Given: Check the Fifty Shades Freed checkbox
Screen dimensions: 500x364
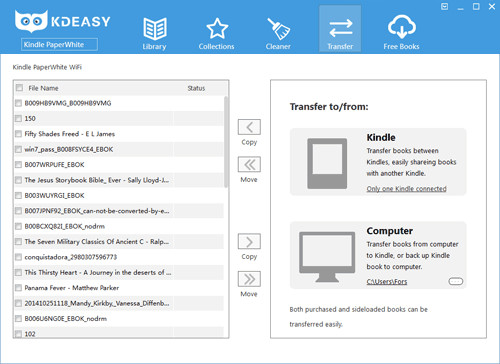Looking at the screenshot, I should [x=18, y=134].
